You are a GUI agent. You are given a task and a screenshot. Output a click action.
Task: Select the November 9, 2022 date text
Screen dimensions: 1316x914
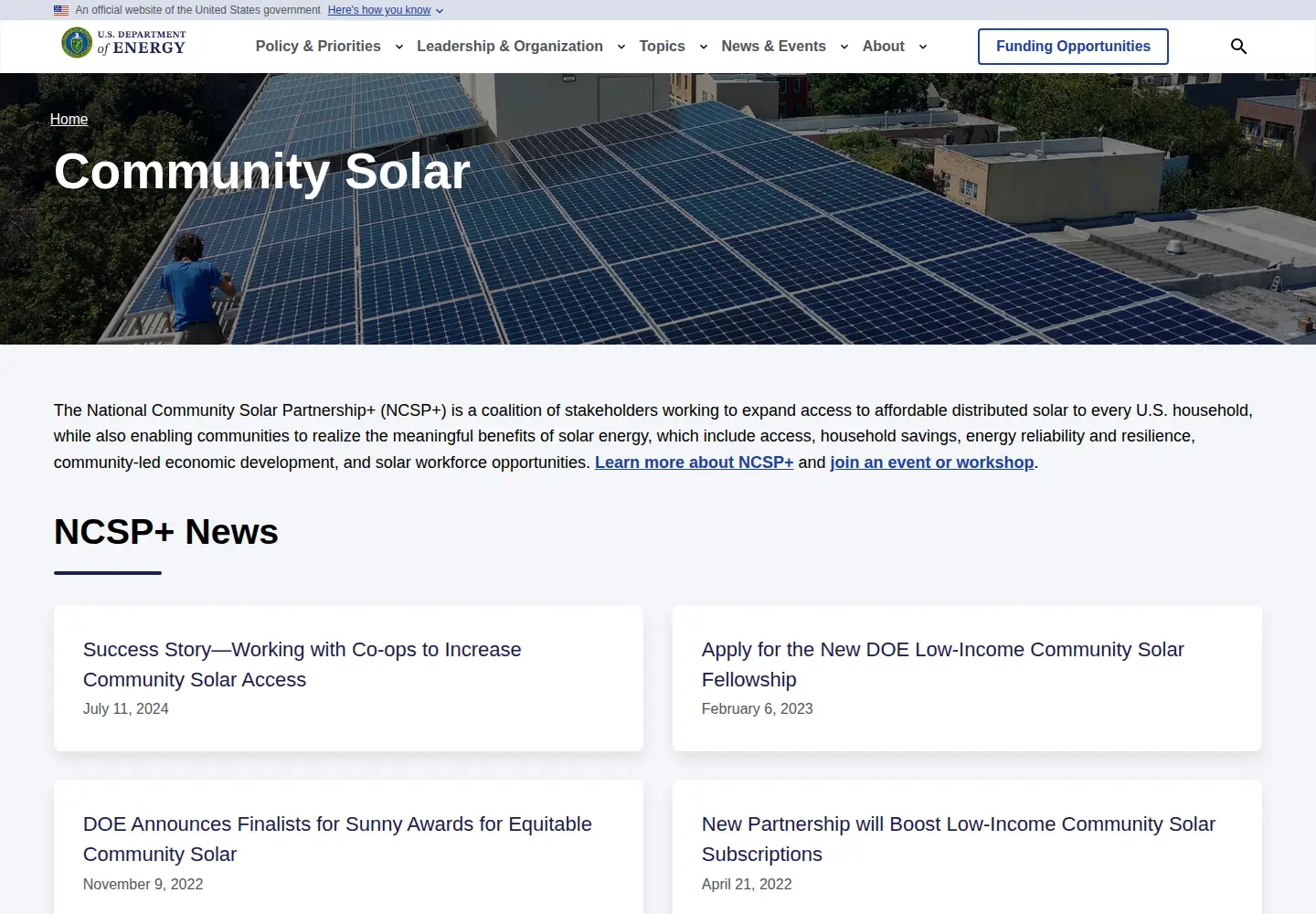point(143,885)
